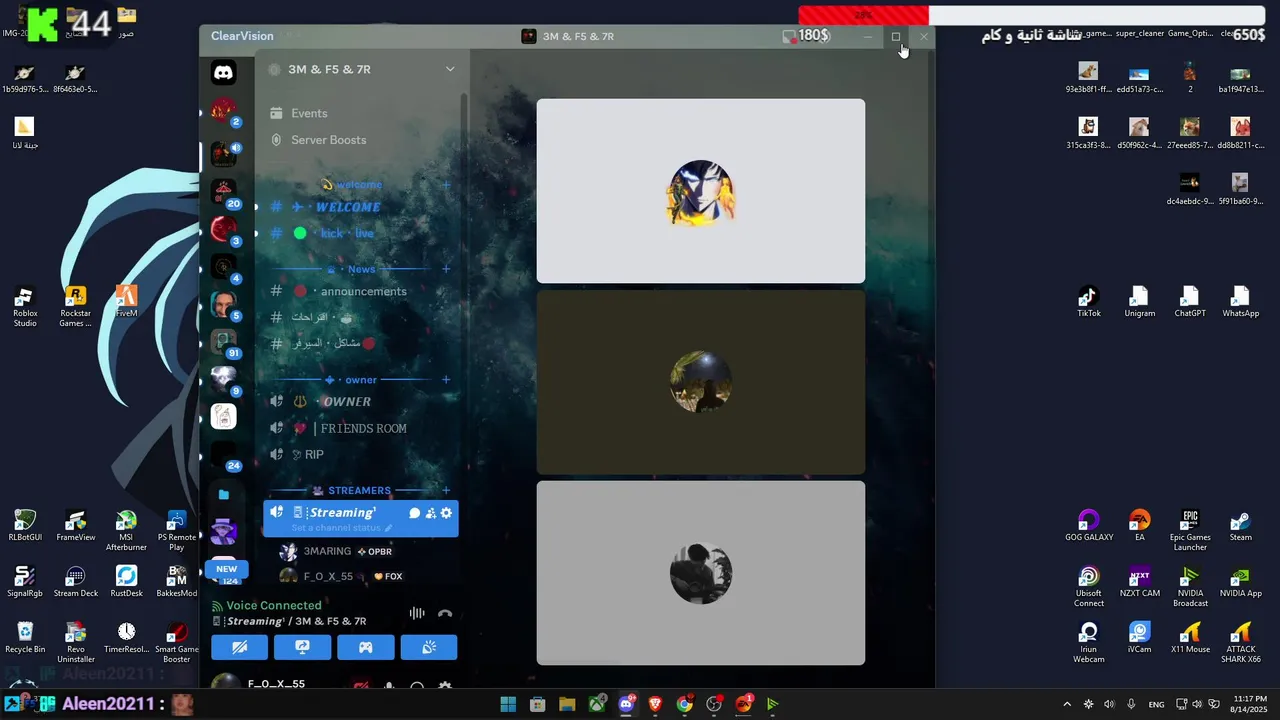The image size is (1280, 720).
Task: Add channel to News category plus
Action: click(x=446, y=269)
